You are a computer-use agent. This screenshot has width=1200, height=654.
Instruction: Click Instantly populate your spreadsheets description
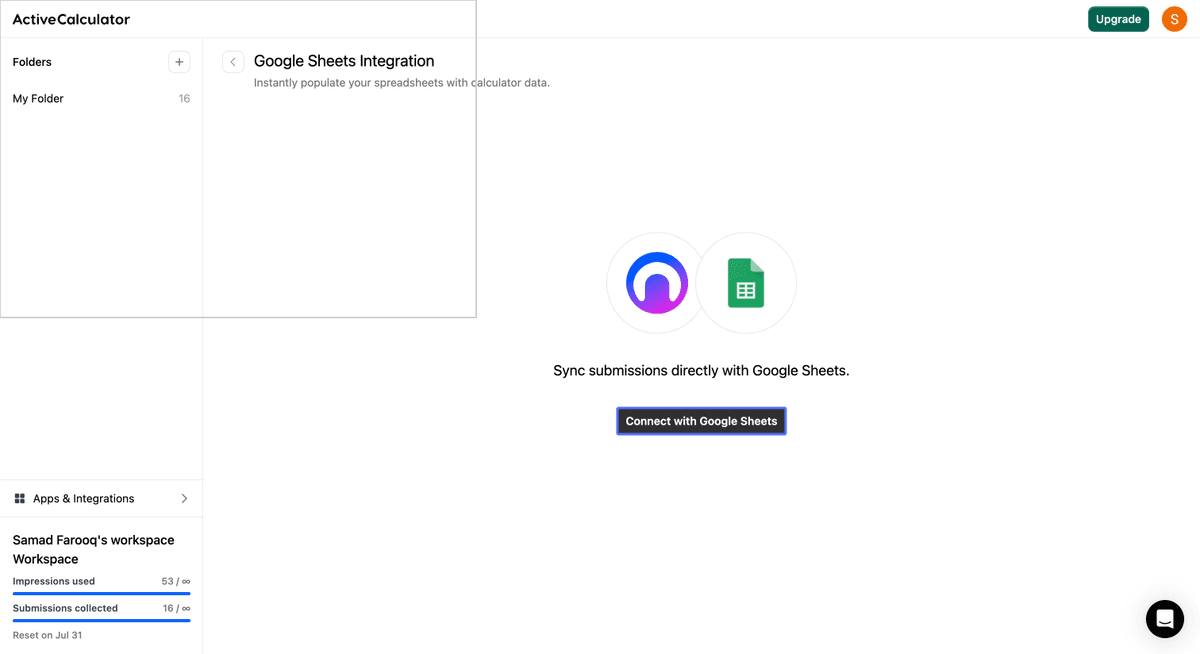tap(402, 83)
